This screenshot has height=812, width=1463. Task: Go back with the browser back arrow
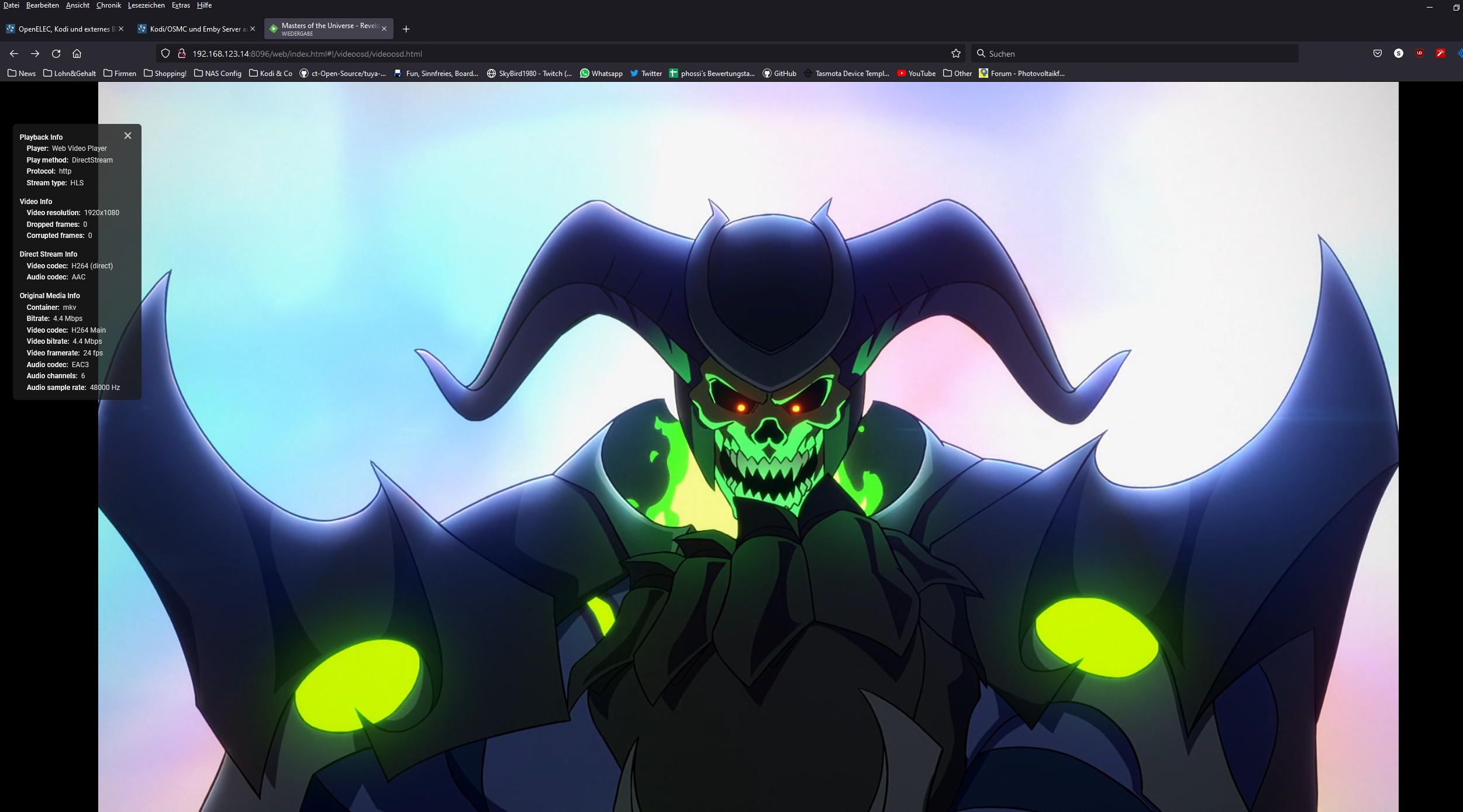tap(14, 54)
